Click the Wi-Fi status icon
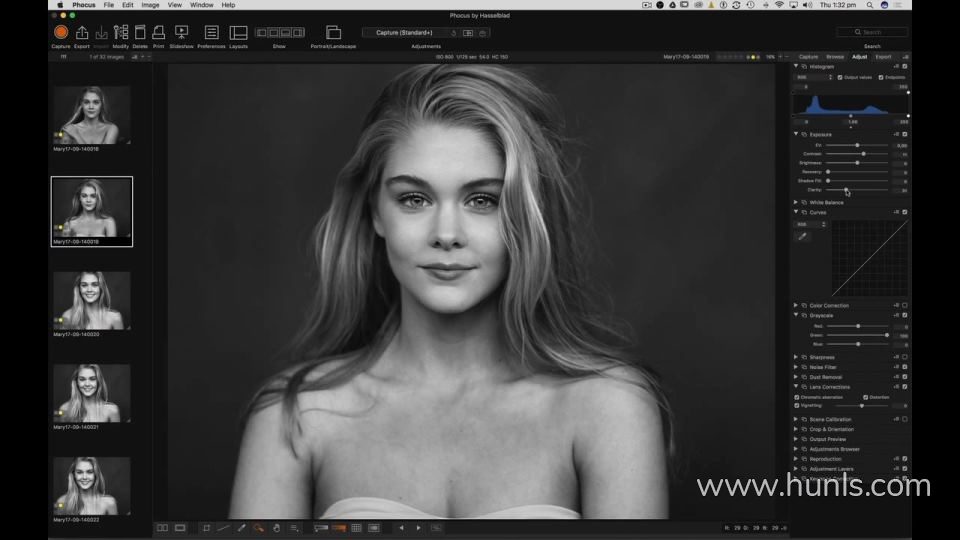 [x=779, y=5]
